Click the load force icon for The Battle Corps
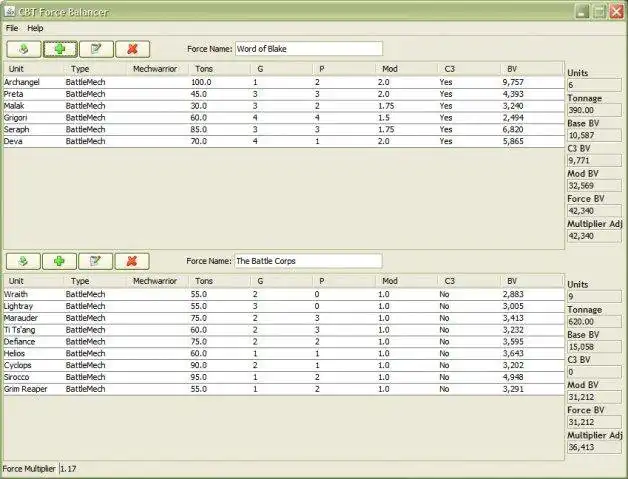The width and height of the screenshot is (628, 479). coord(23,262)
